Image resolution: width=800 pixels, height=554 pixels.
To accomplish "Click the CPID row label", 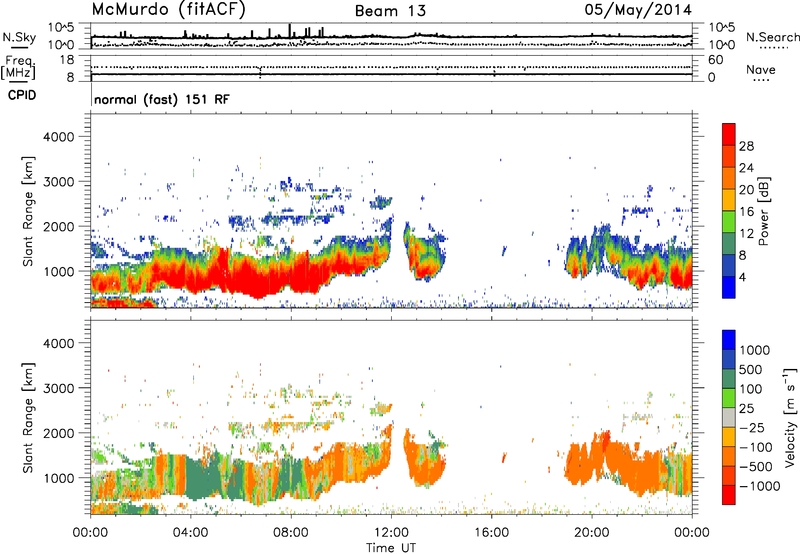I will (x=22, y=95).
